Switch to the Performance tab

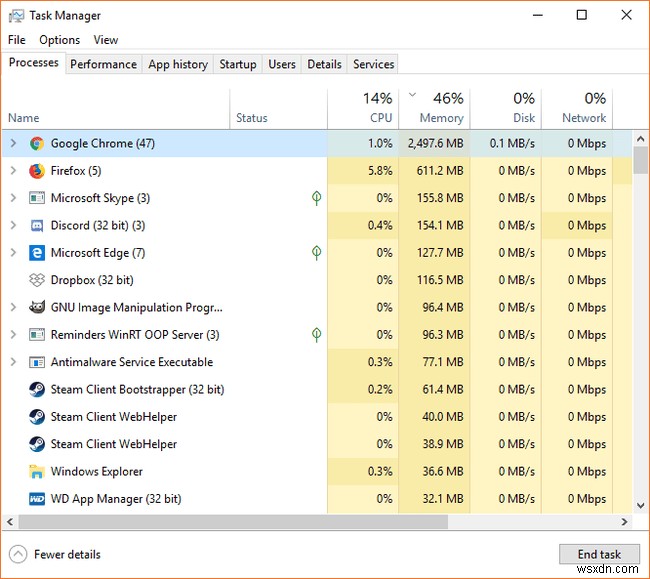(104, 64)
